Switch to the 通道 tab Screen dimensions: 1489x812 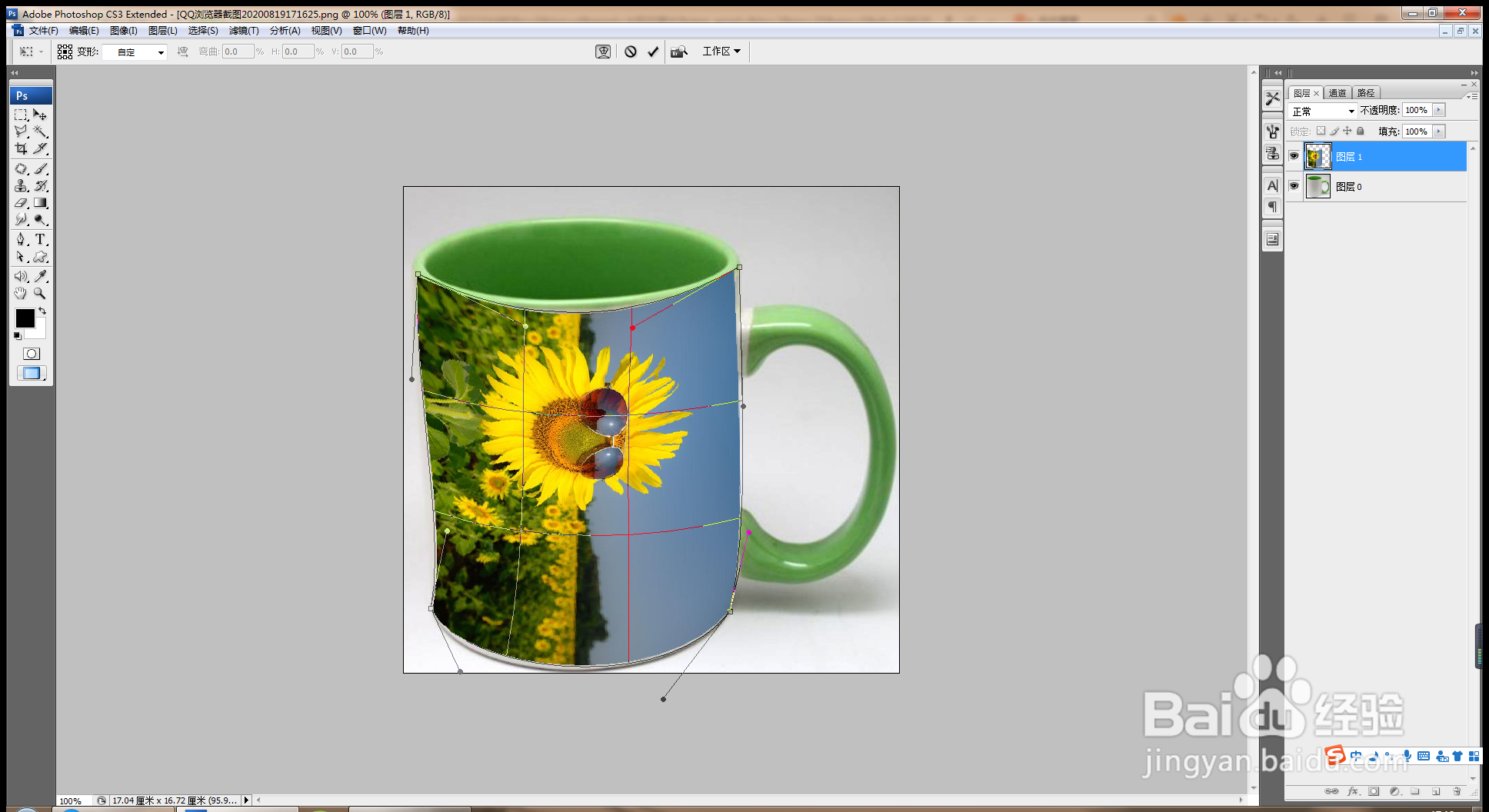click(1337, 93)
